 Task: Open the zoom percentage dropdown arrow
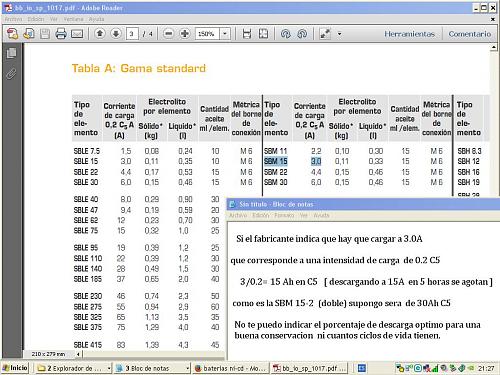click(225, 34)
